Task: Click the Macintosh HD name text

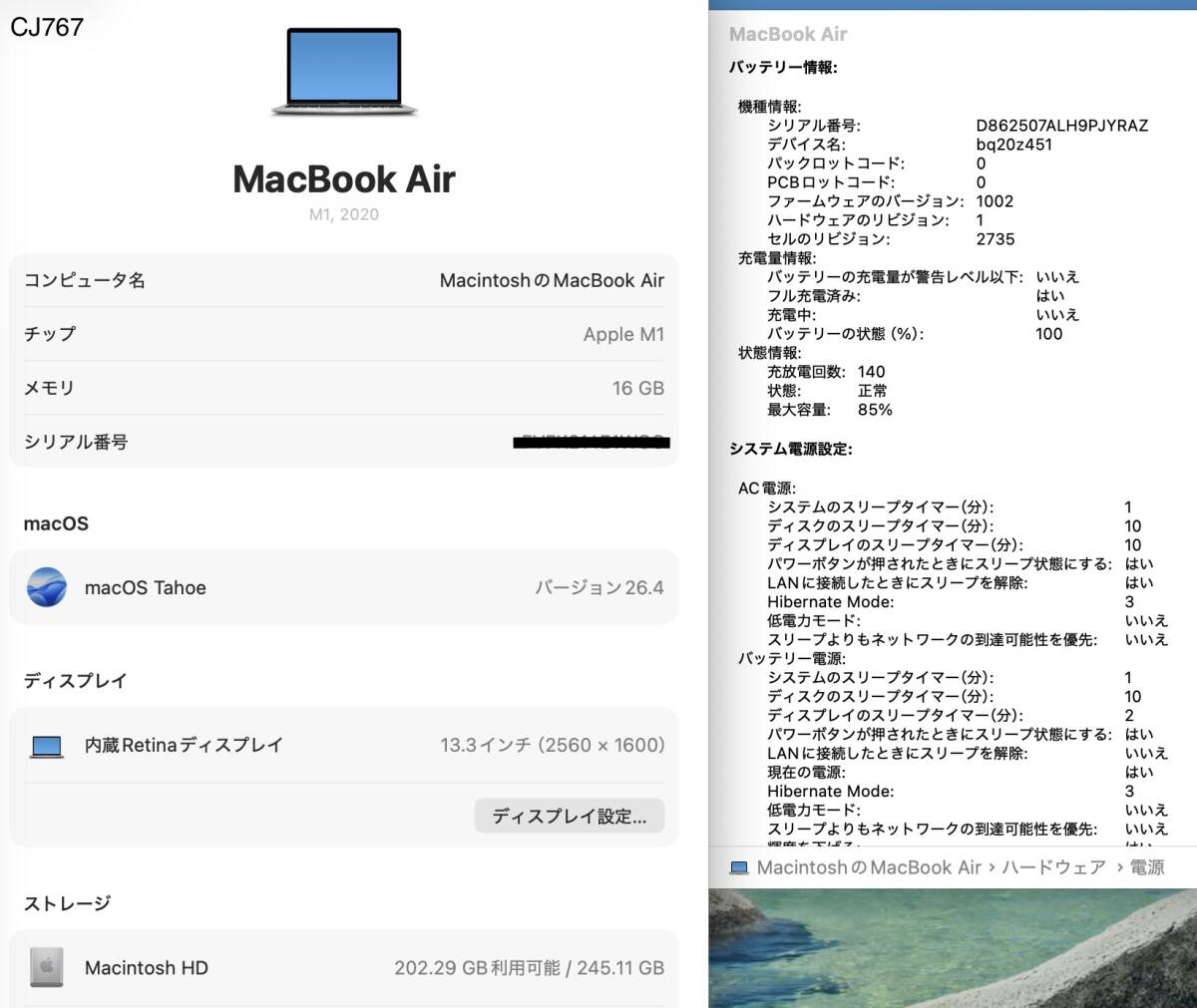Action: 147,967
